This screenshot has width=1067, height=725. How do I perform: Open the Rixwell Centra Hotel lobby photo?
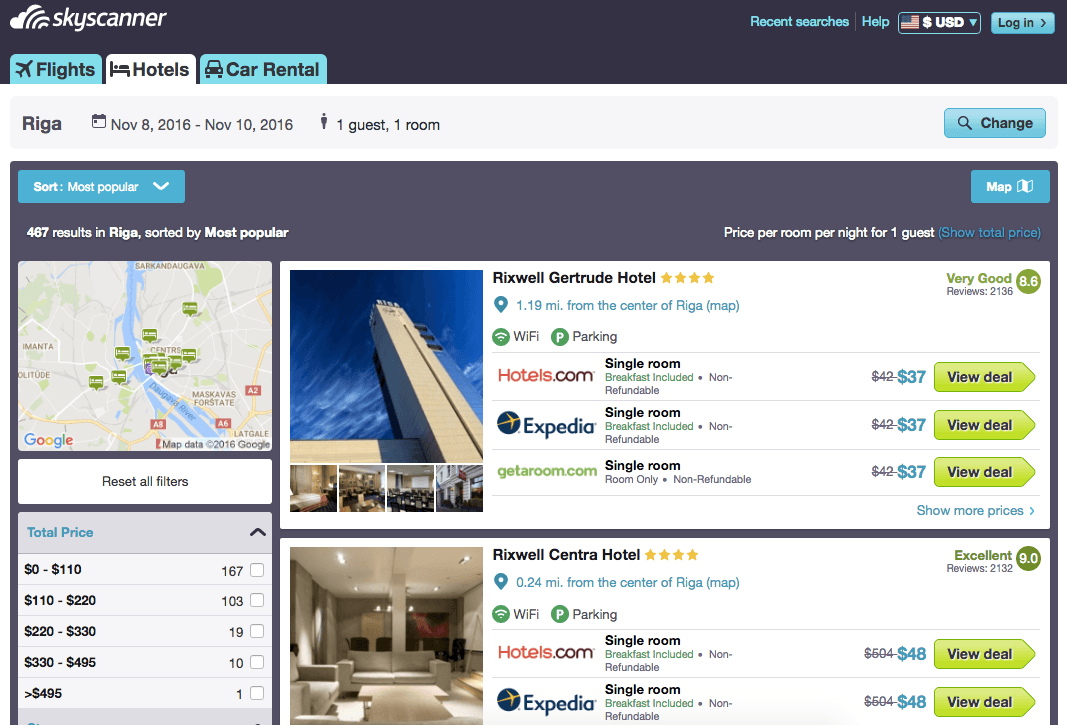click(x=386, y=636)
